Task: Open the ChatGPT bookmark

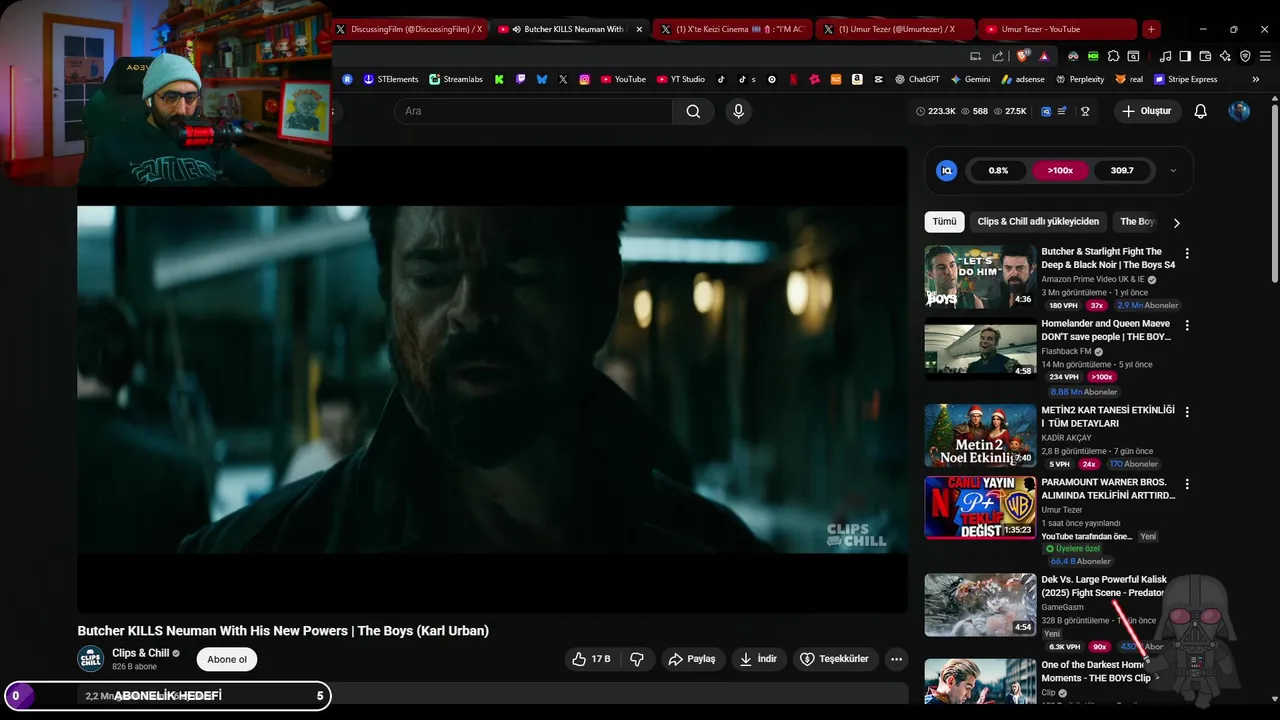Action: coord(917,79)
